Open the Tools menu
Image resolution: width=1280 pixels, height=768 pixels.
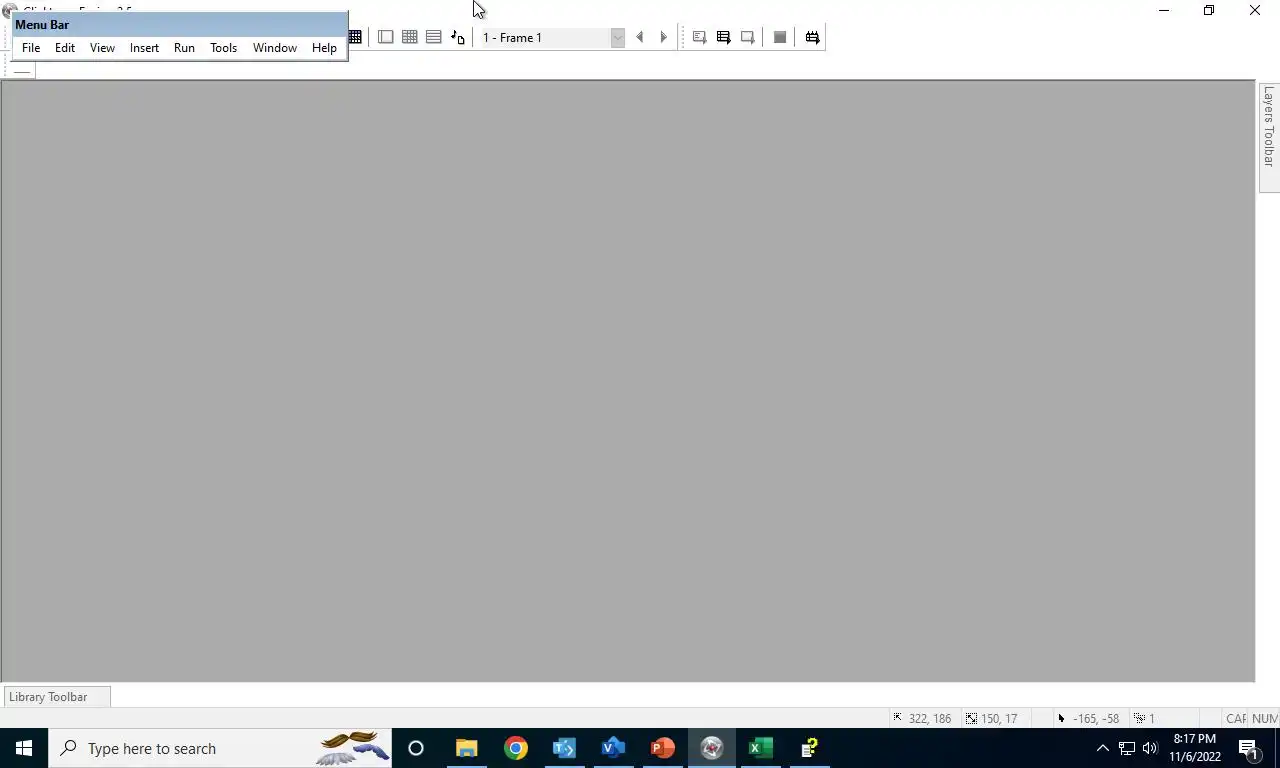click(223, 48)
